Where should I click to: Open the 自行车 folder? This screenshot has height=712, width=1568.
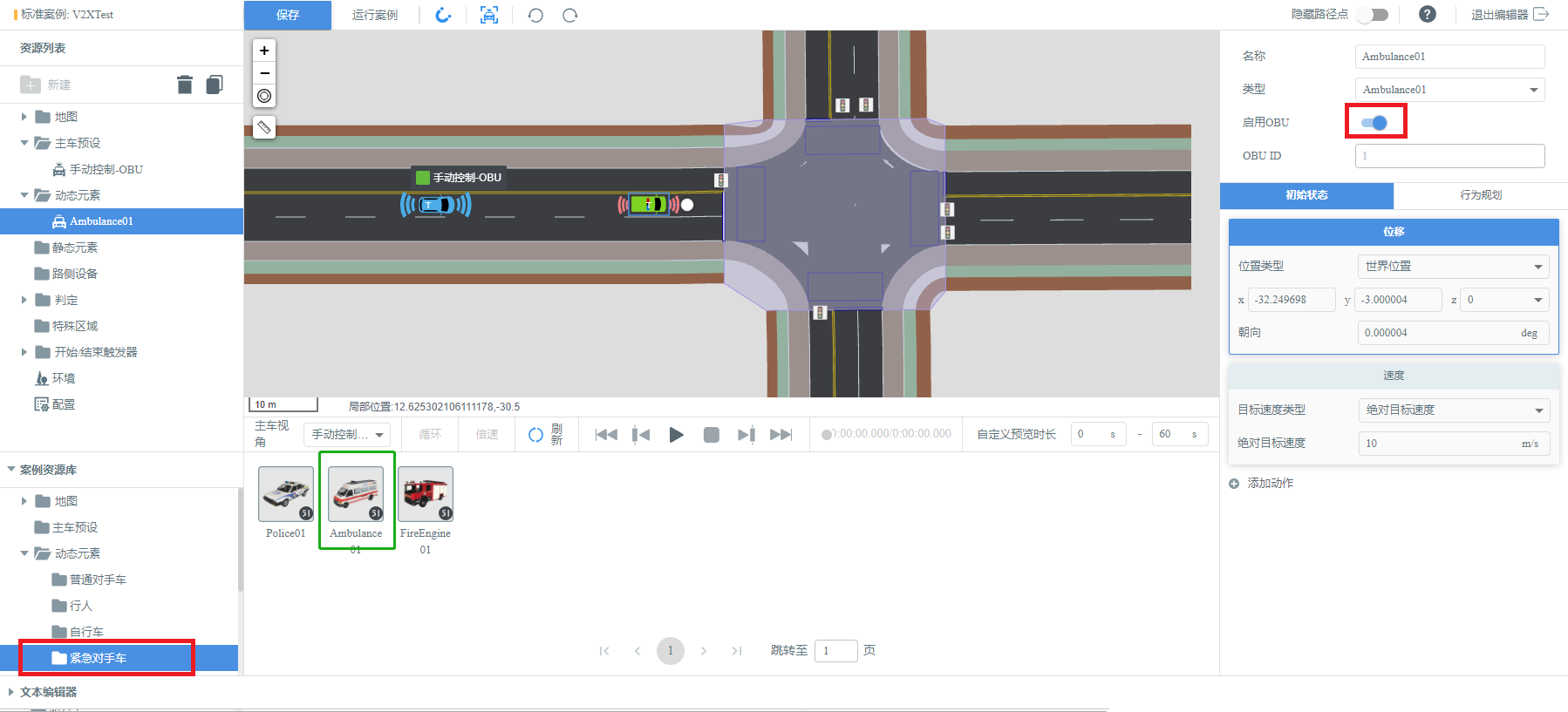click(x=78, y=632)
